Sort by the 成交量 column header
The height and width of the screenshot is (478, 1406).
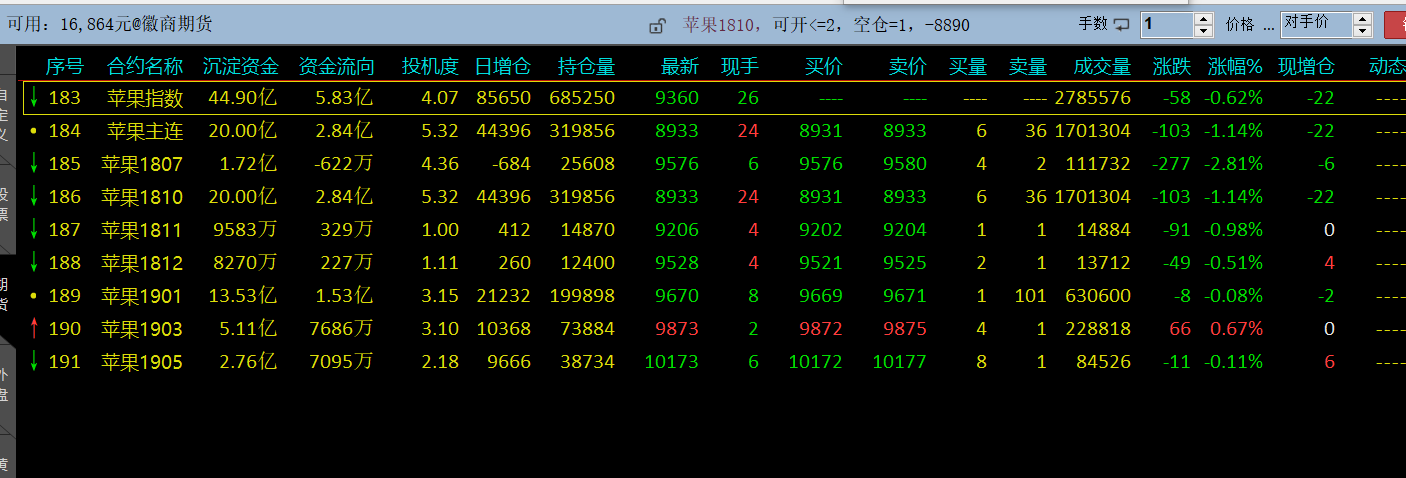1102,67
